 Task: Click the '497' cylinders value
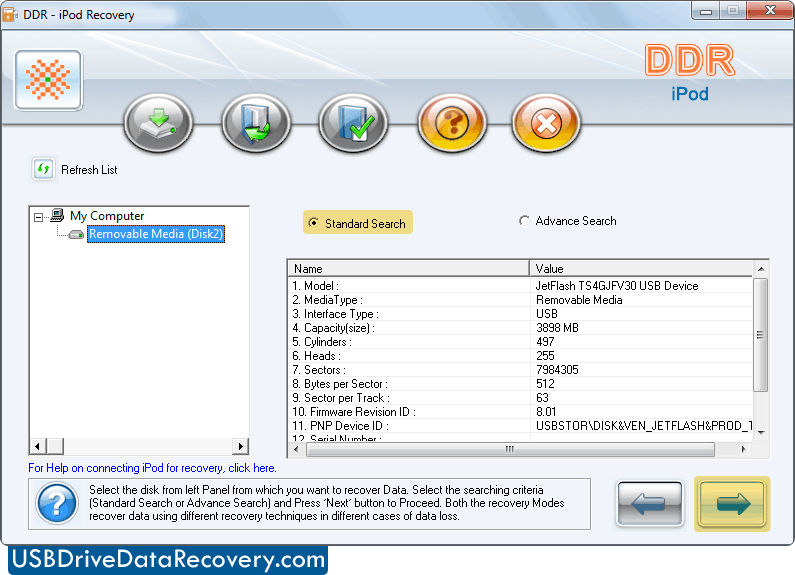point(545,342)
